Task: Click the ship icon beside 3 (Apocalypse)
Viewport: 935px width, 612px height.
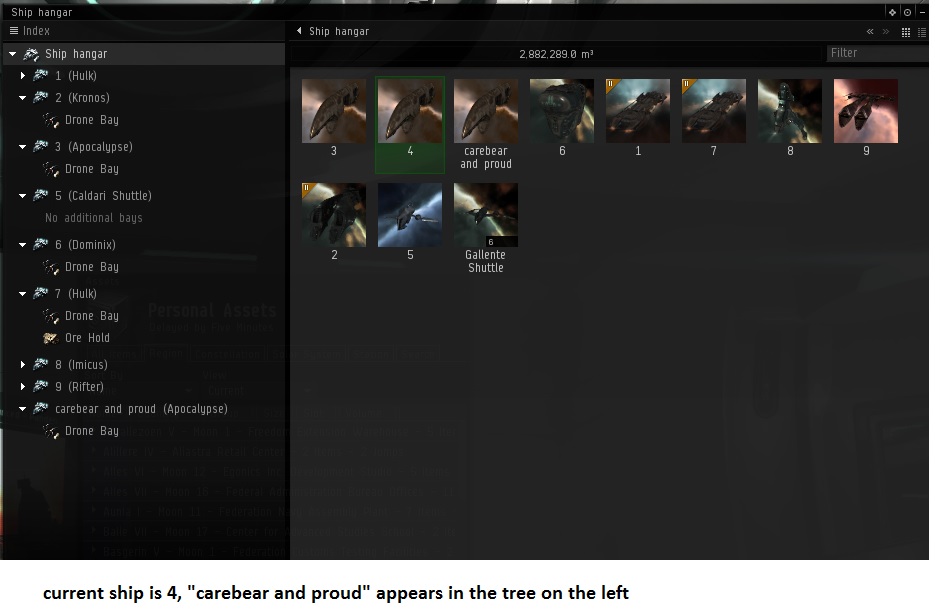Action: pos(41,146)
